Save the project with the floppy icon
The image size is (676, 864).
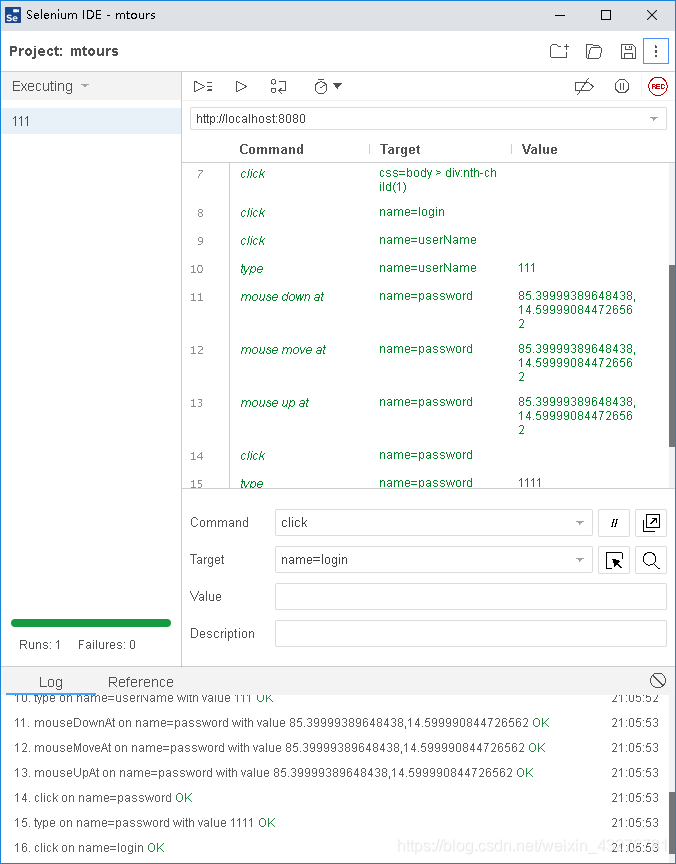click(628, 51)
